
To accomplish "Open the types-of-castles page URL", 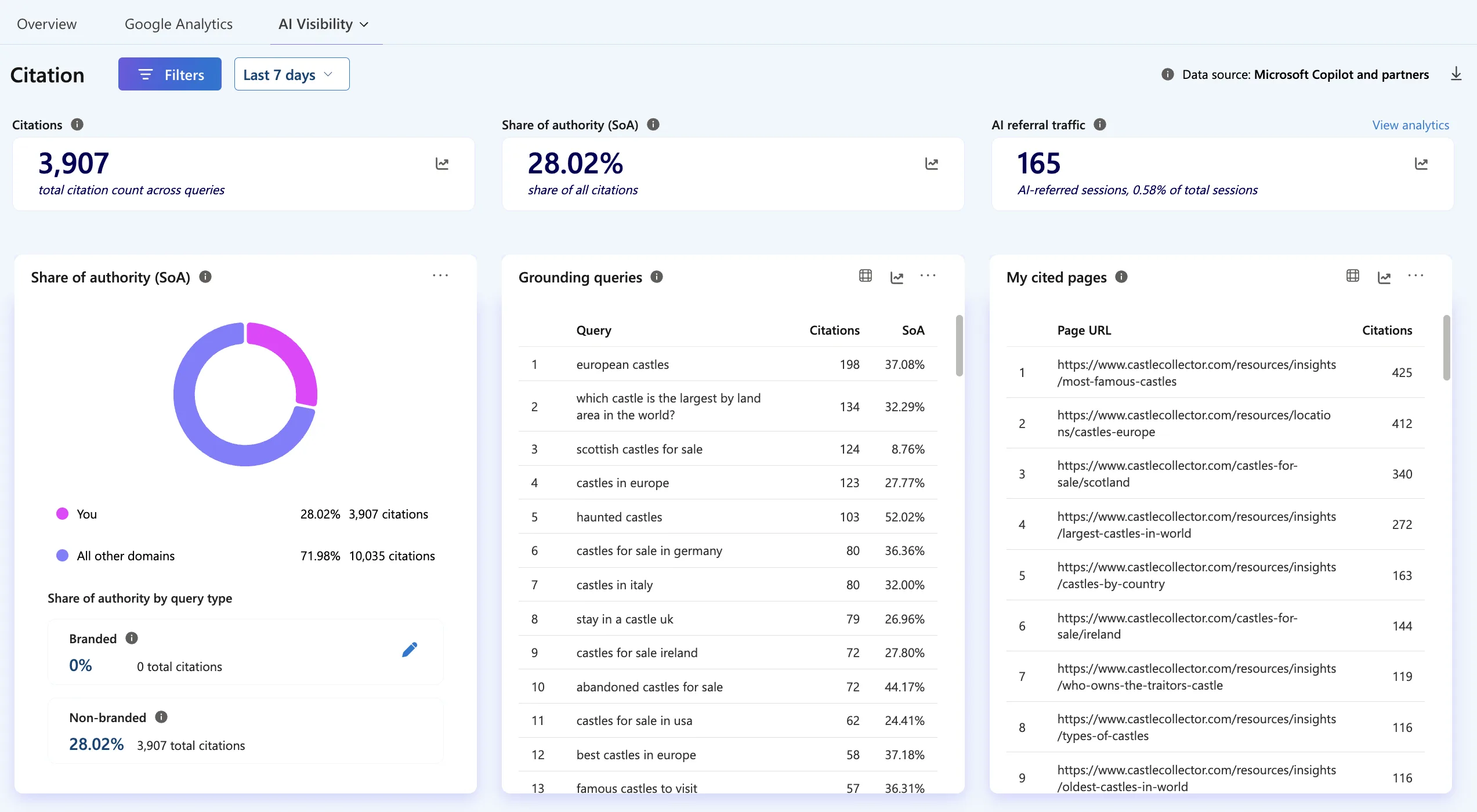I will (x=1196, y=727).
